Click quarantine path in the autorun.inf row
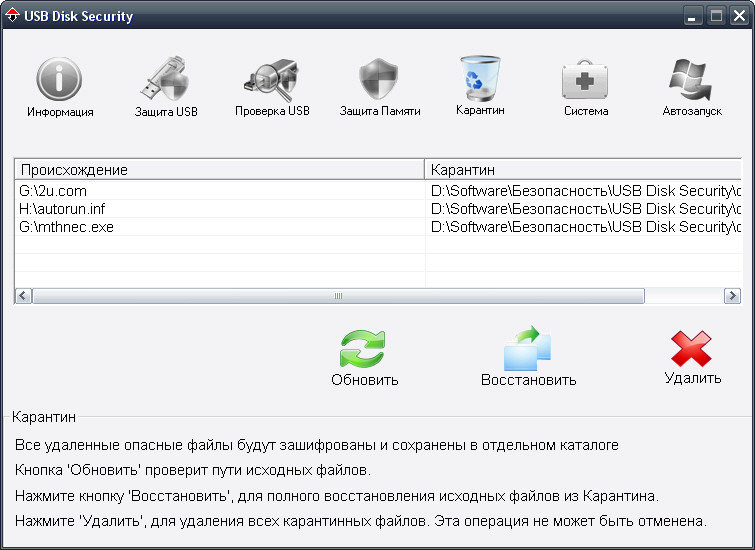 click(586, 209)
